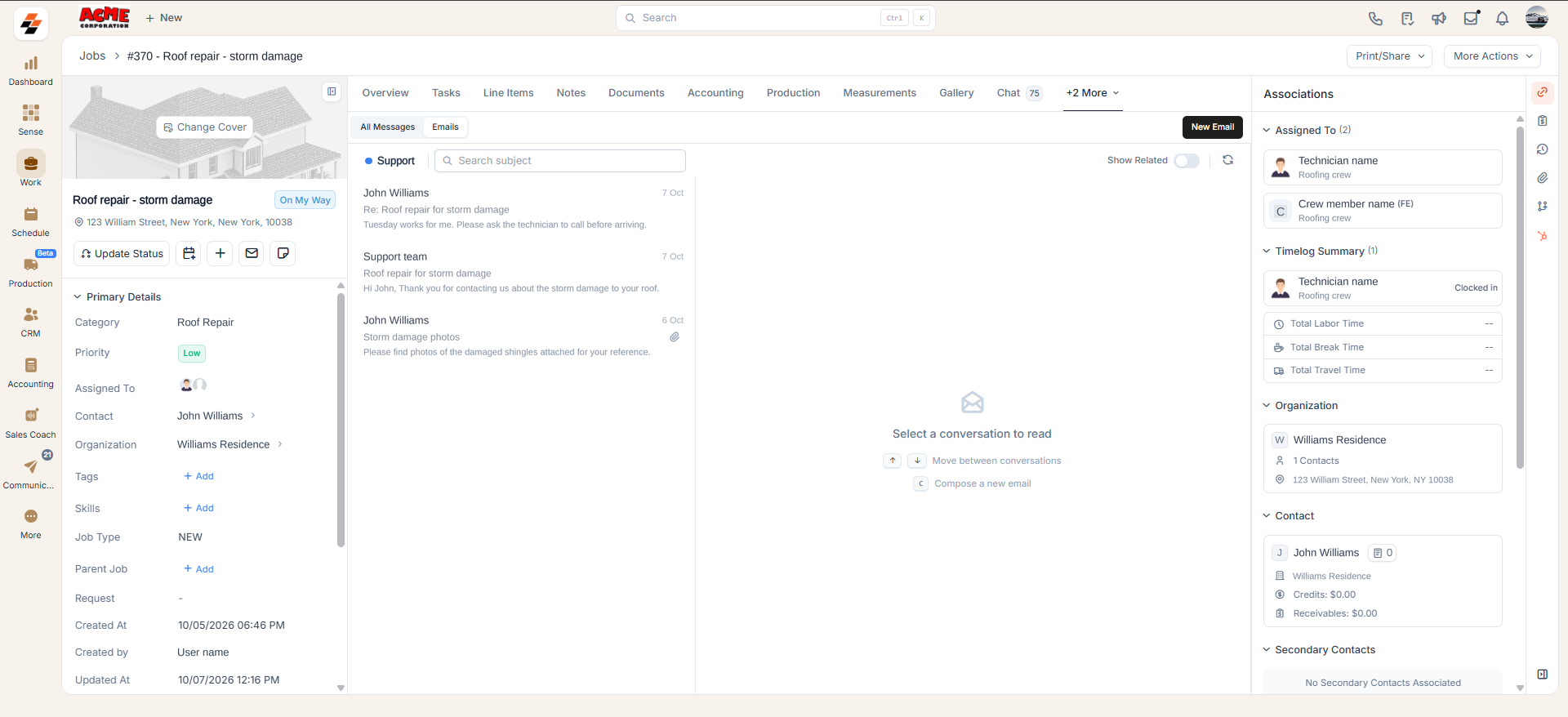Open CRM from the sidebar

[x=31, y=322]
